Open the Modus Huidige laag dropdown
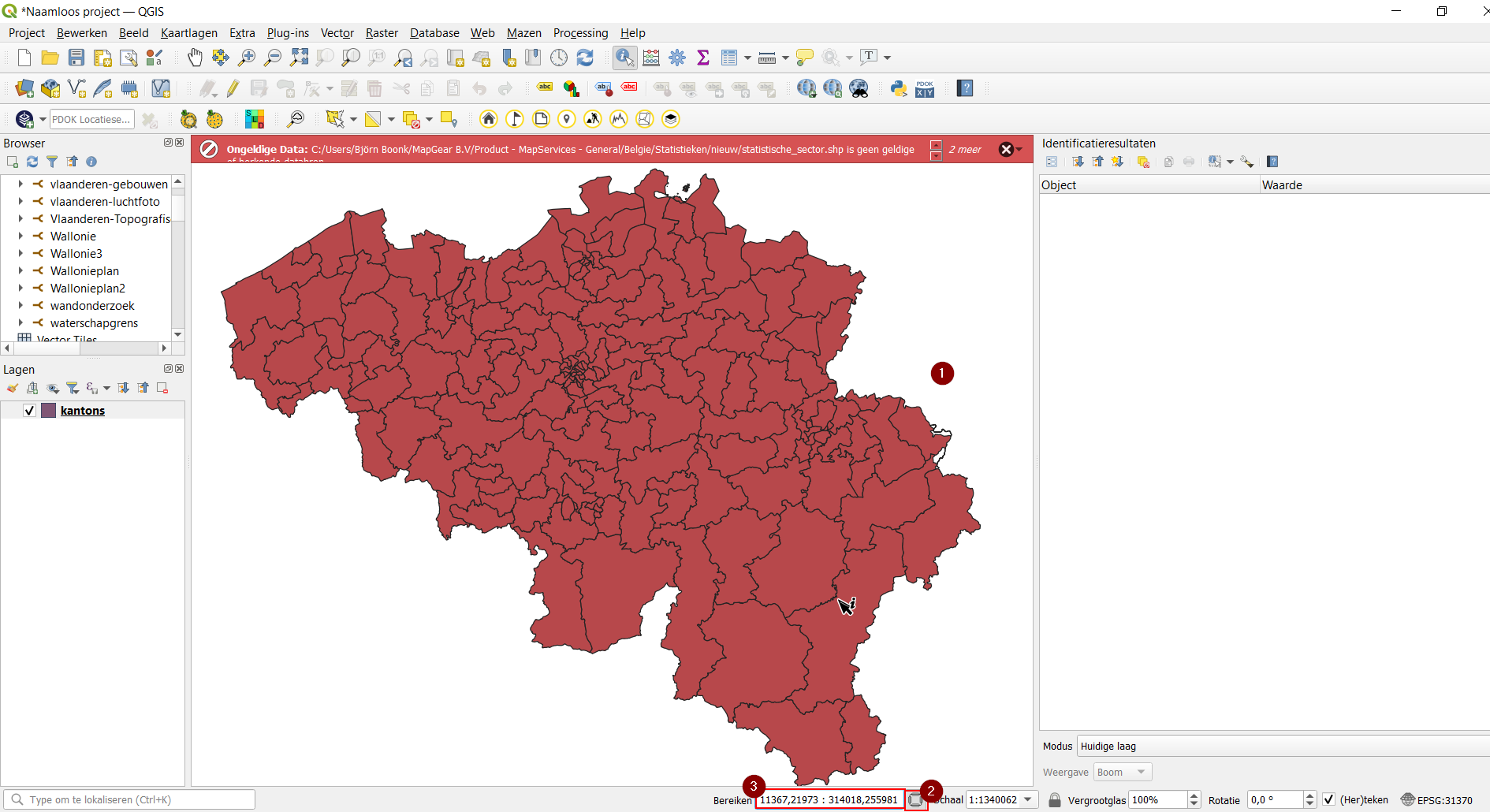This screenshot has width=1490, height=812. (1283, 746)
